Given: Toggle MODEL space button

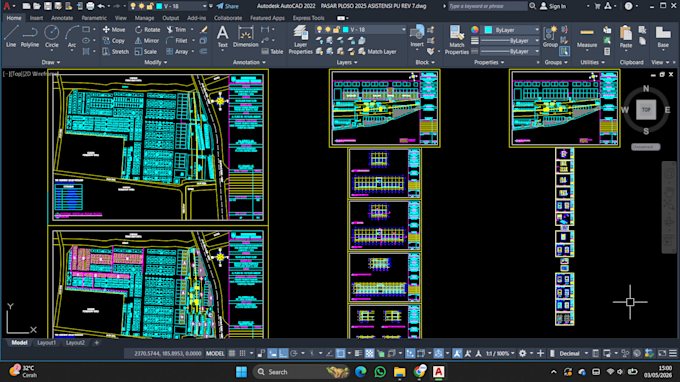Looking at the screenshot, I should tap(215, 353).
